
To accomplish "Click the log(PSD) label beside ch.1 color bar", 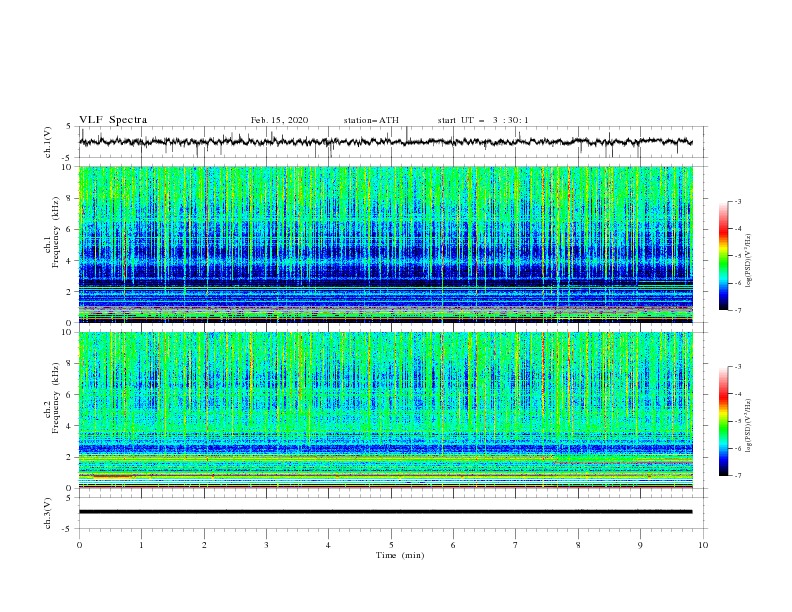I will coord(749,261).
